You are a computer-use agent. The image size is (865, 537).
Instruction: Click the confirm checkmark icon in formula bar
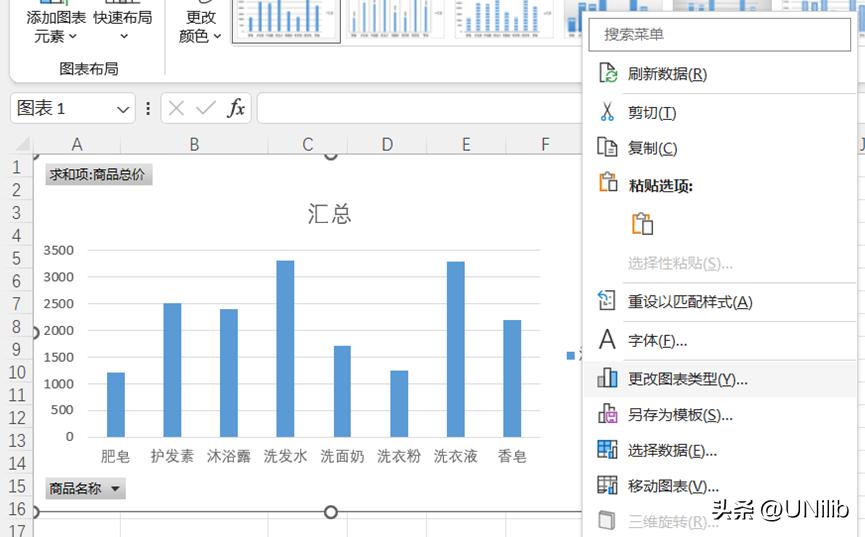tap(206, 108)
